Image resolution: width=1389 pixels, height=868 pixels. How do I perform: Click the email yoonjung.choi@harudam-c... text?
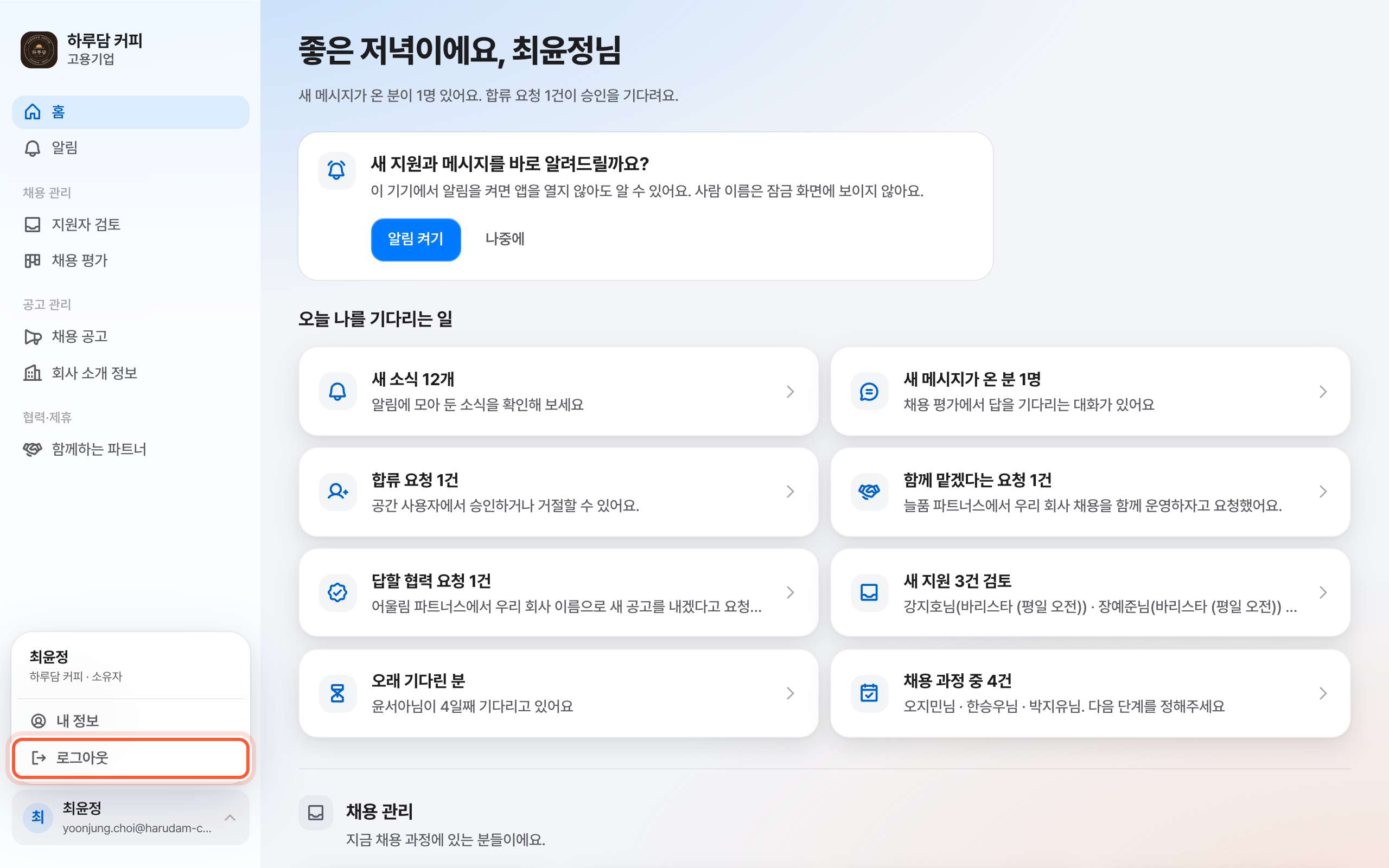click(x=137, y=828)
